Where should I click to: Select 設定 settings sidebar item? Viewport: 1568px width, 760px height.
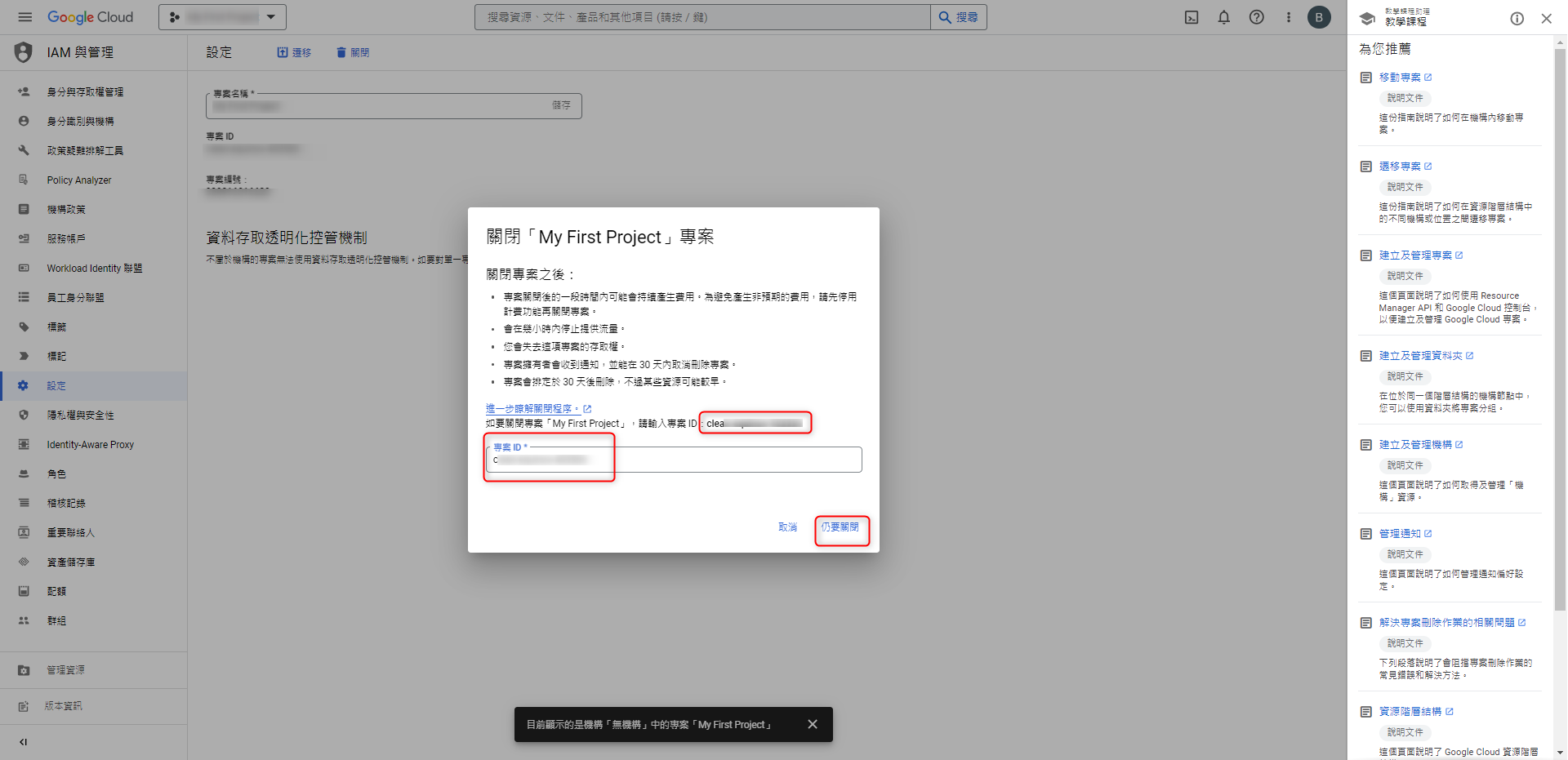click(93, 386)
